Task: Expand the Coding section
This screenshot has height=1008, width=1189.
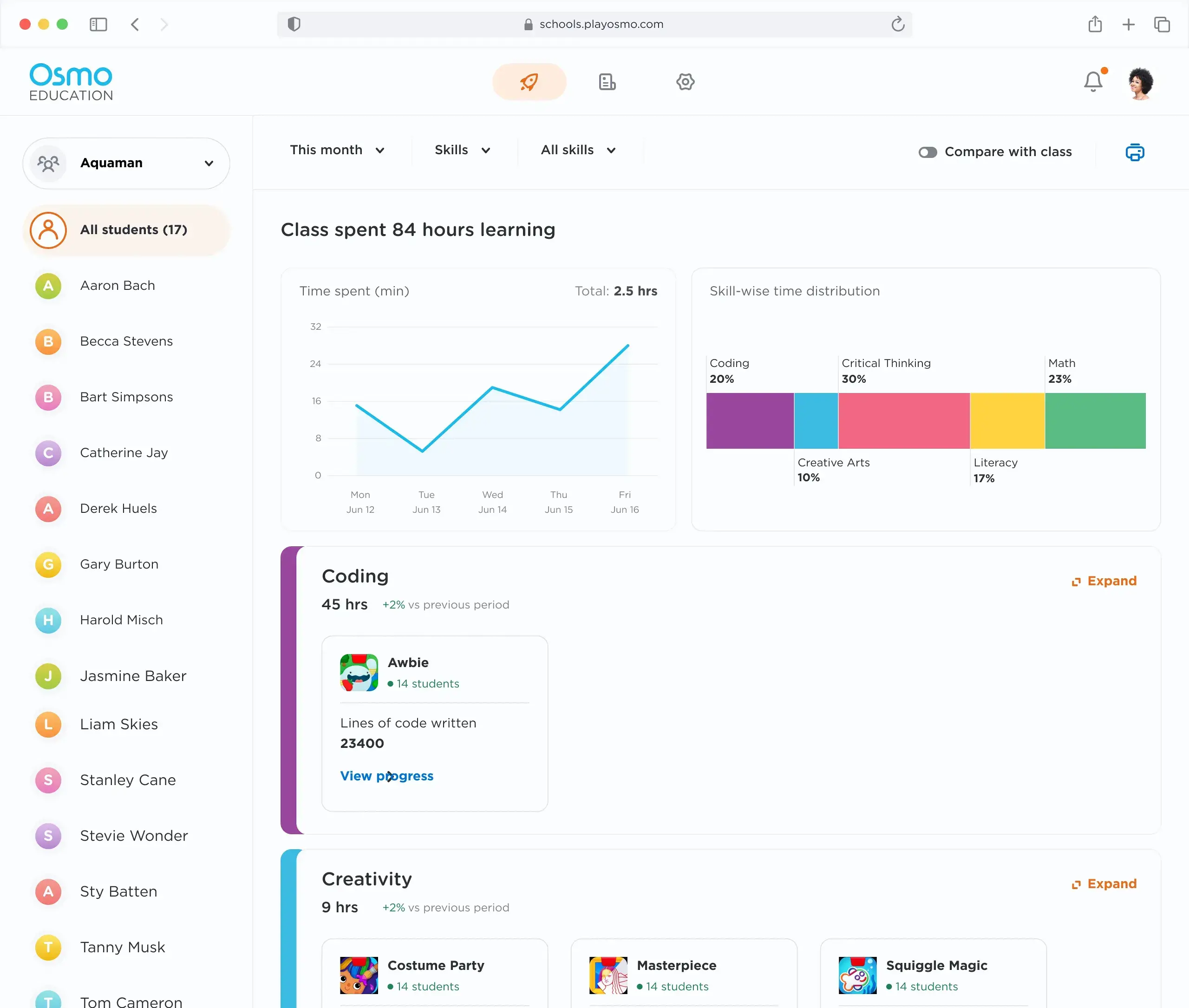Action: click(x=1104, y=581)
